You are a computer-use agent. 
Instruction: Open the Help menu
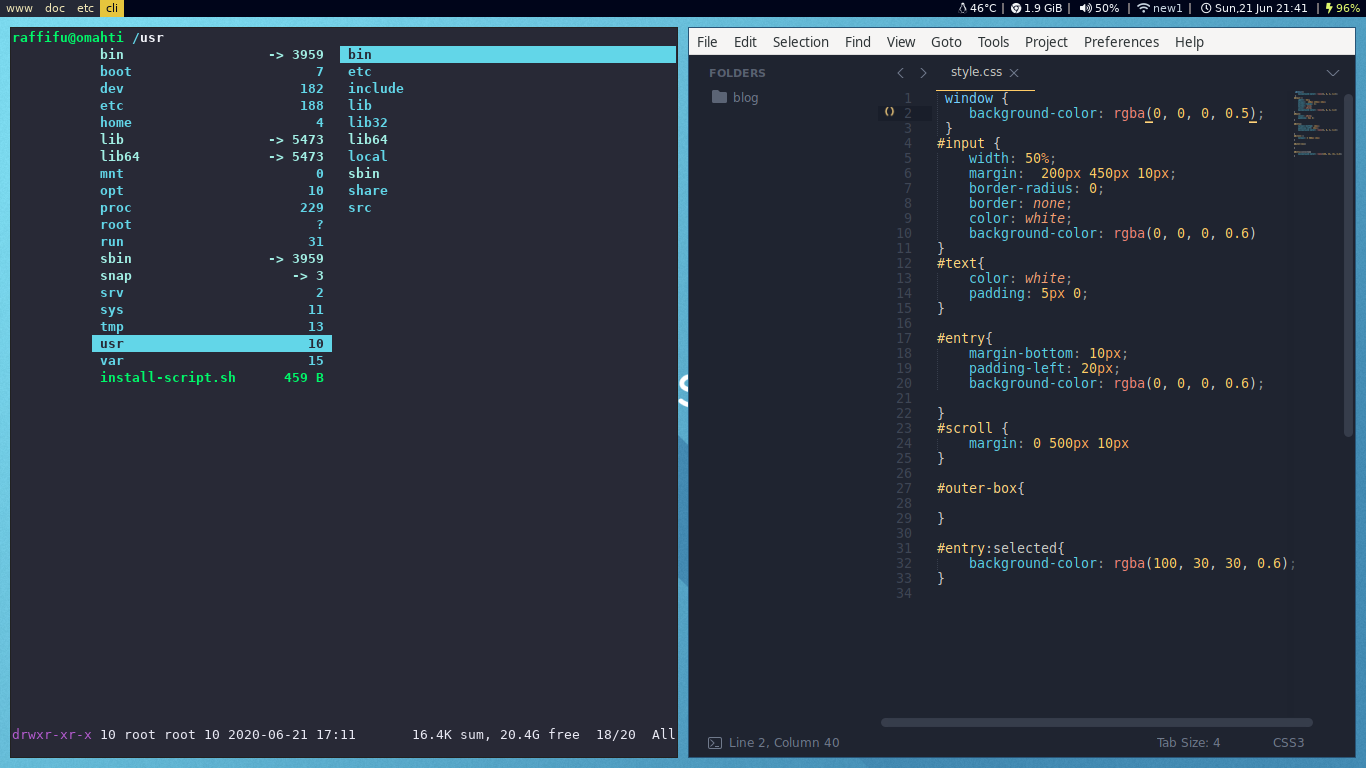pos(1189,42)
